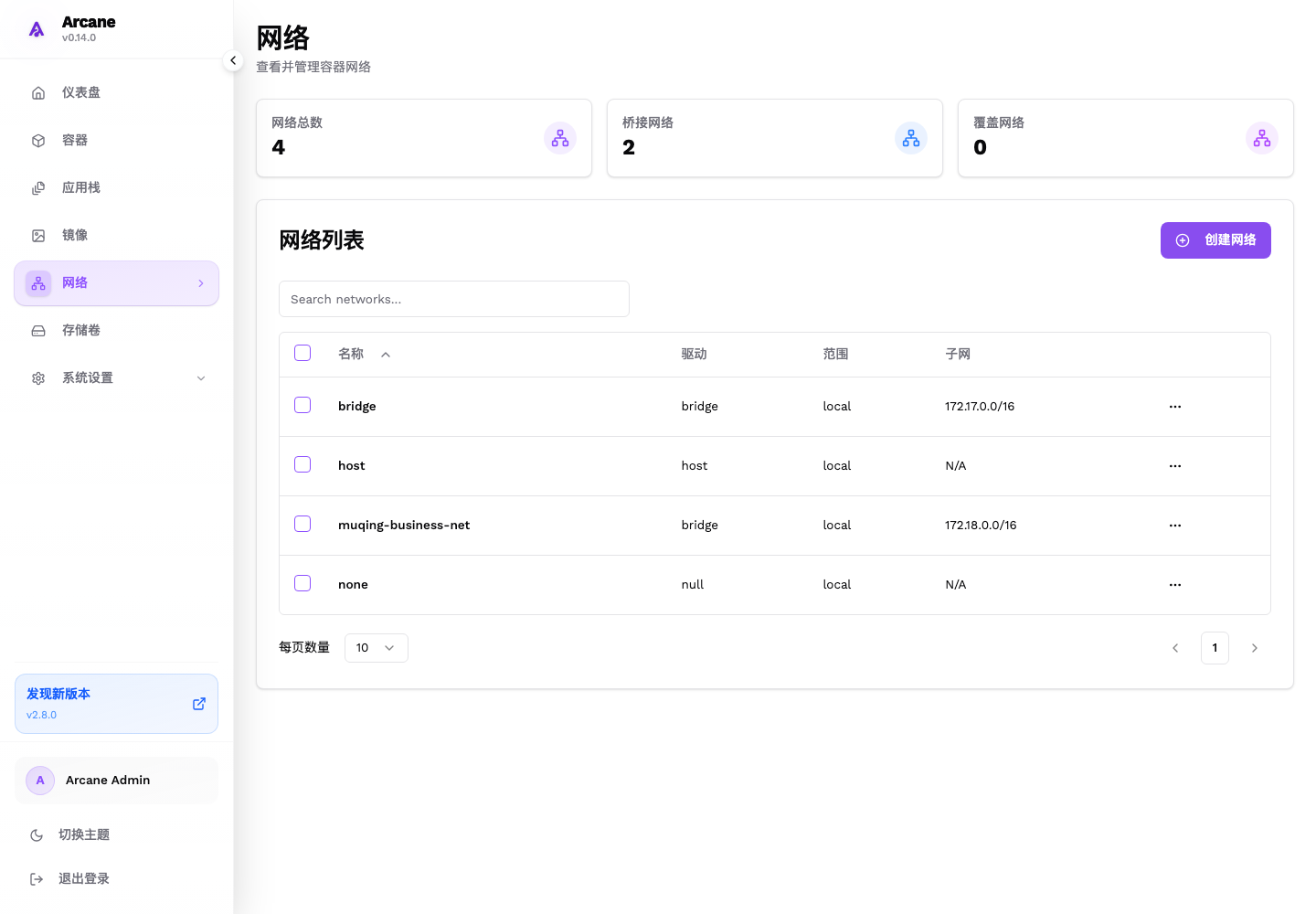Viewport: 1316px width, 914px height.
Task: Open the 发现新版本 v2.8.0 notice
Action: click(116, 704)
